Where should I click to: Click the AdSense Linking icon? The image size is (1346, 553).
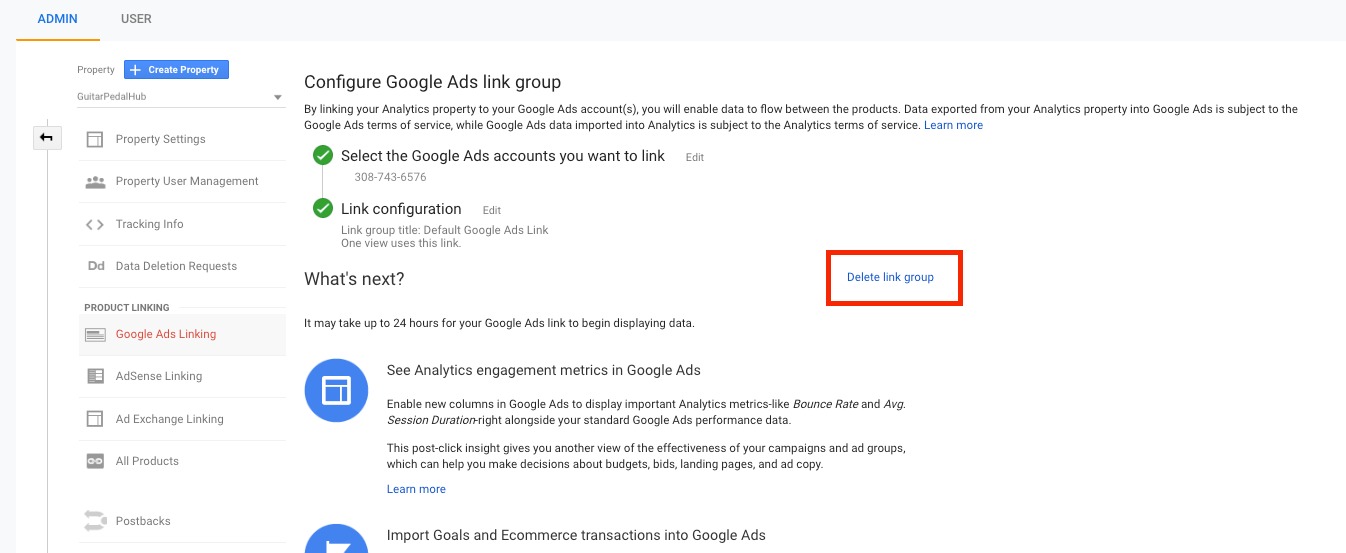95,376
